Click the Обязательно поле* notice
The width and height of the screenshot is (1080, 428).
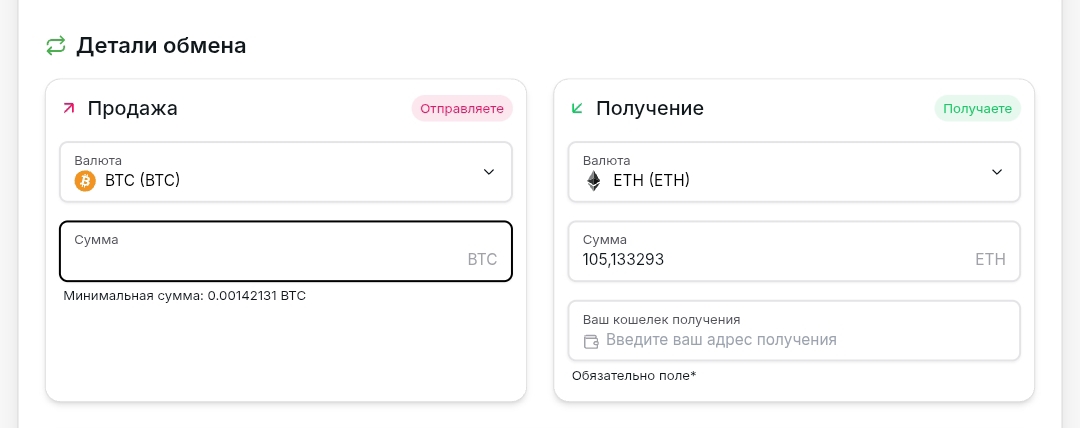click(x=634, y=376)
